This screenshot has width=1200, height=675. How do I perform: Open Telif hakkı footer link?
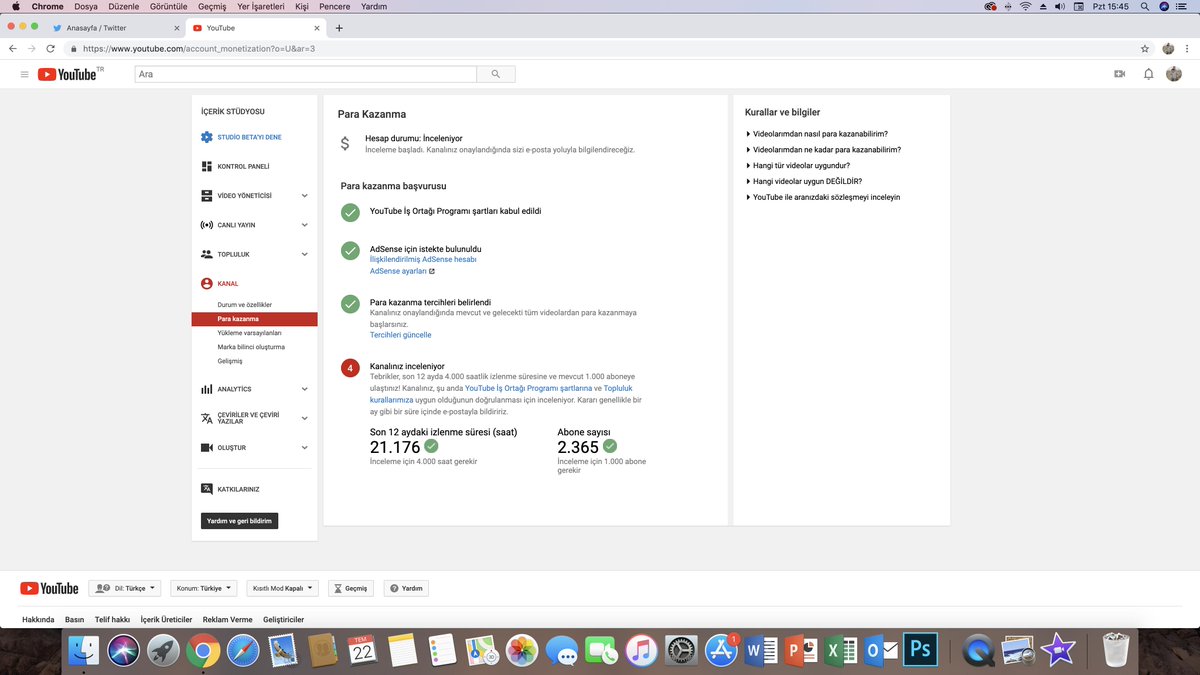click(112, 620)
